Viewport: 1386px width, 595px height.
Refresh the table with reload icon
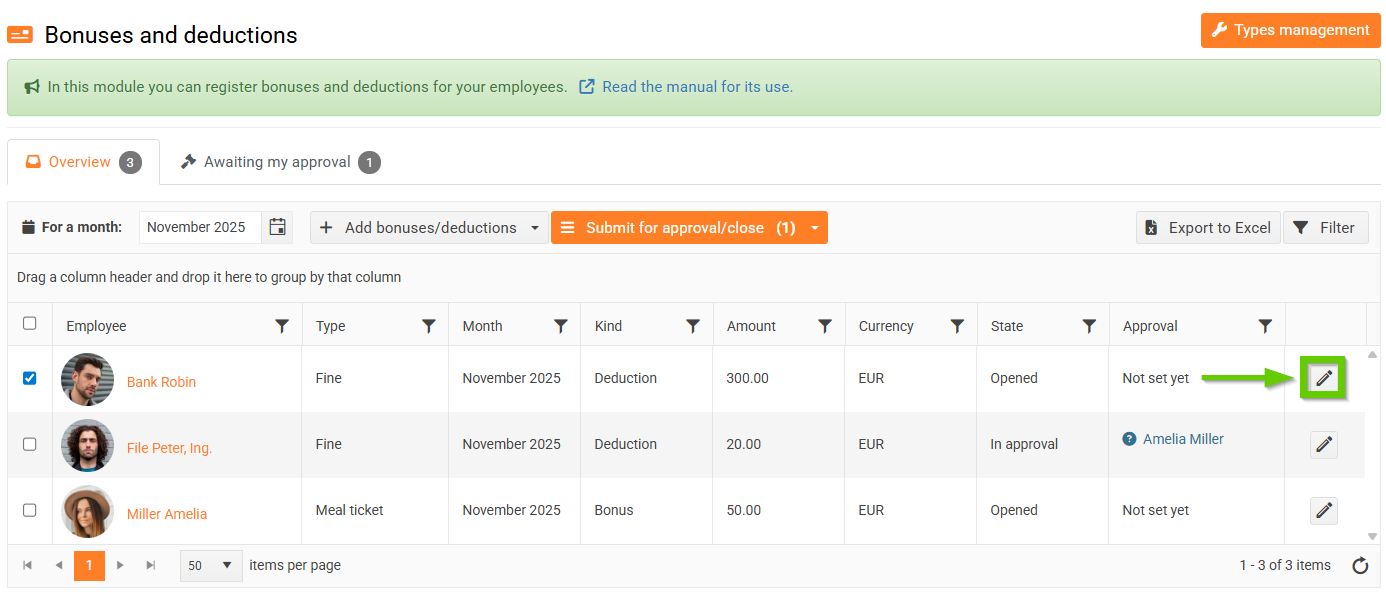[x=1360, y=566]
